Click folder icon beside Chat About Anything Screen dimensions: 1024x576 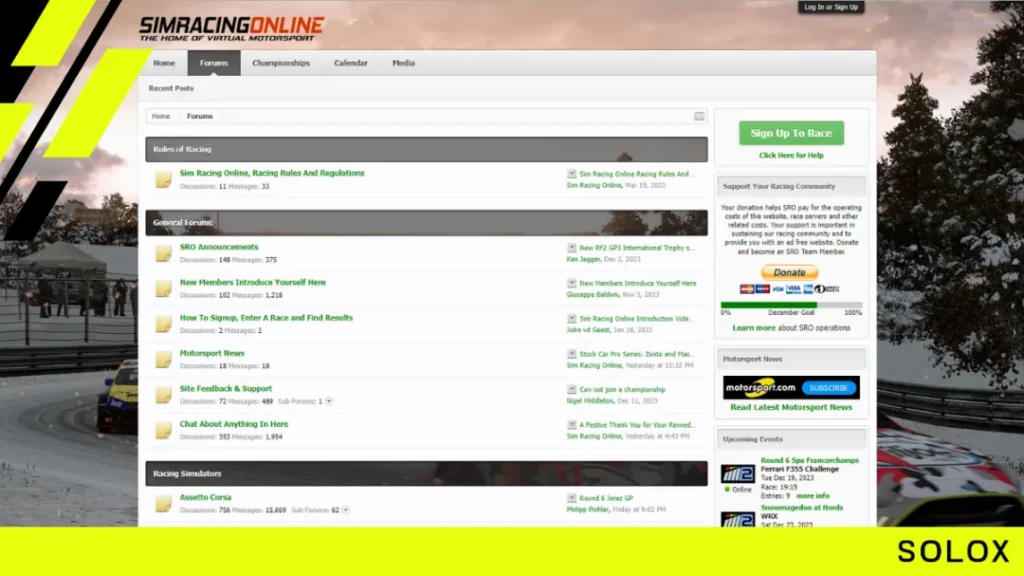[163, 430]
